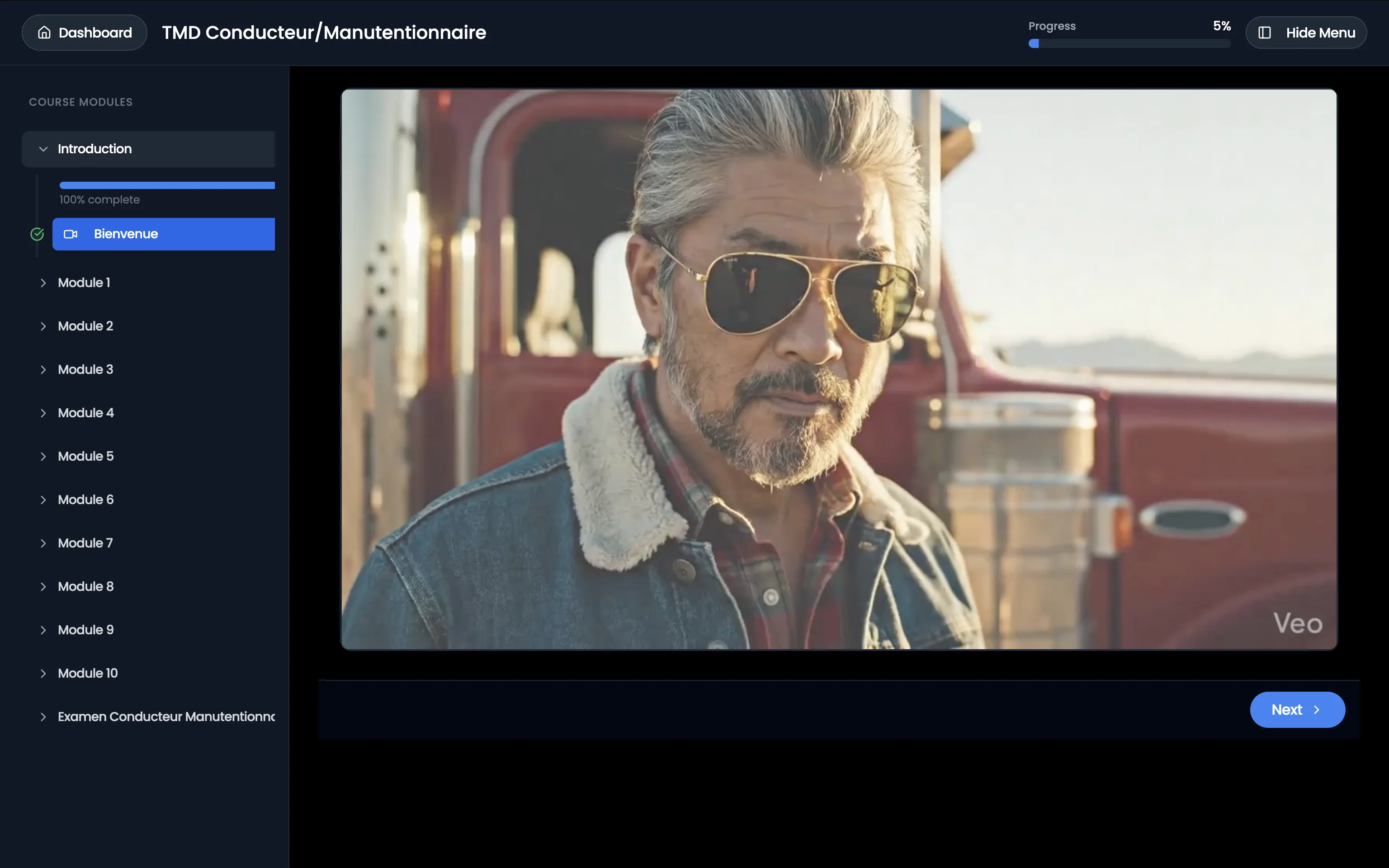Collapse the Introduction section chevron
This screenshot has width=1389, height=868.
(43, 149)
